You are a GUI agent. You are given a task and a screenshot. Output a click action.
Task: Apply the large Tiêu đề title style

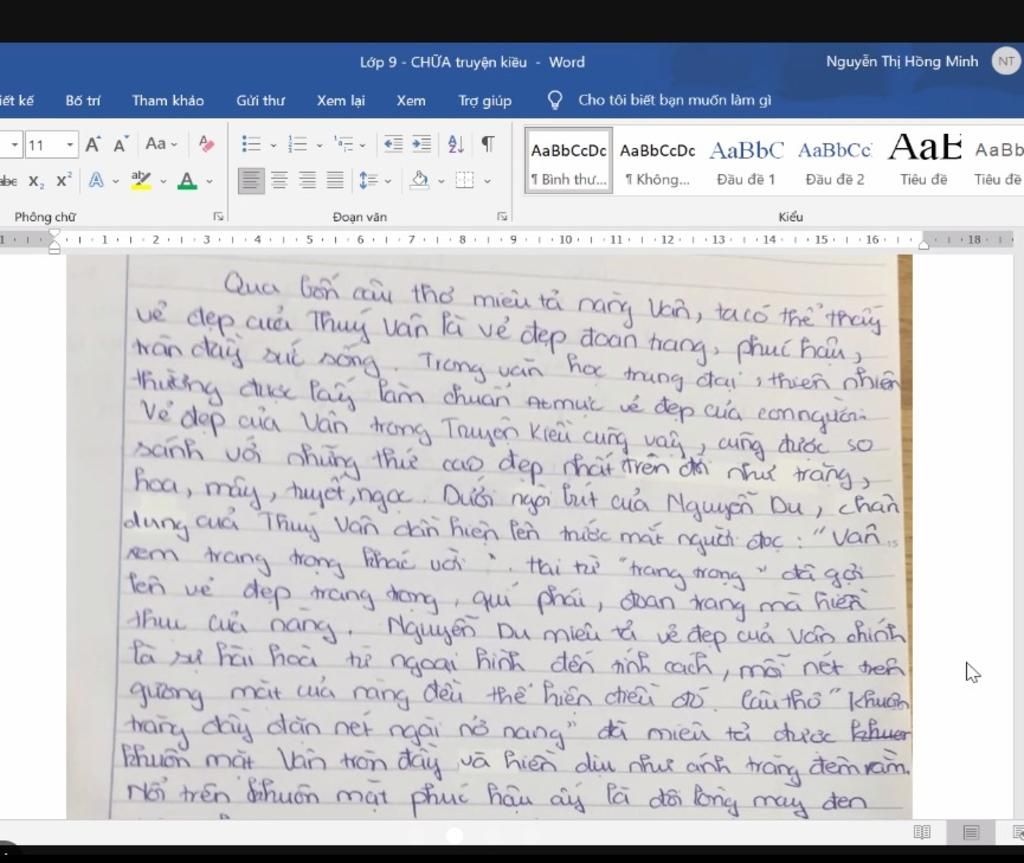(x=923, y=161)
